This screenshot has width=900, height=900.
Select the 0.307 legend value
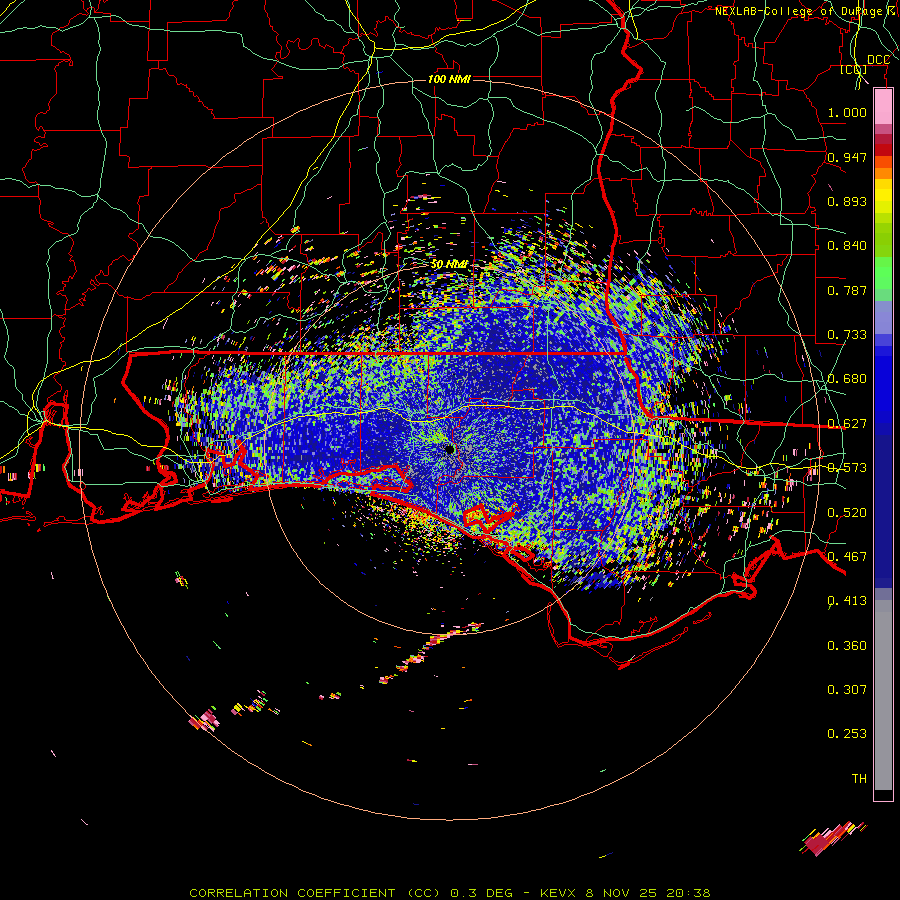[x=847, y=689]
